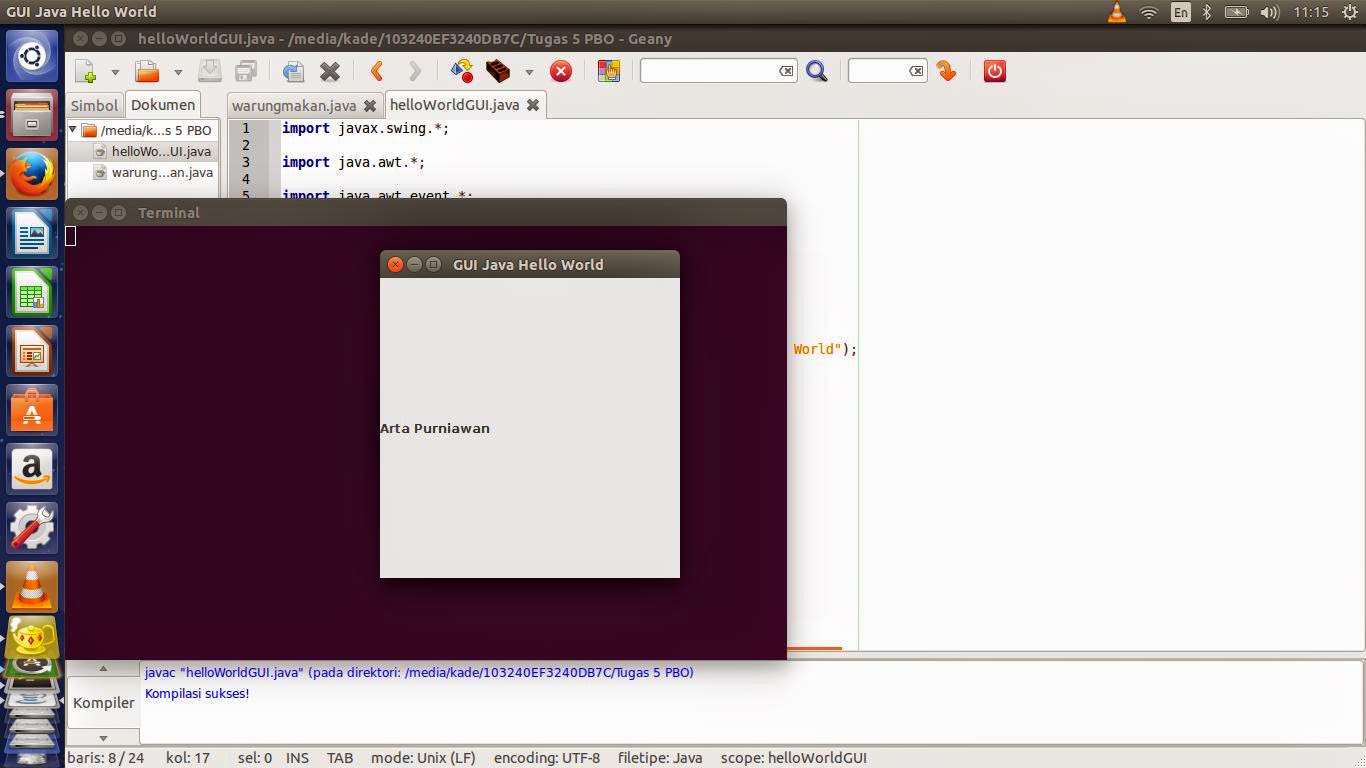The width and height of the screenshot is (1366, 768).
Task: Click the Revert/reload file icon
Action: click(x=291, y=71)
